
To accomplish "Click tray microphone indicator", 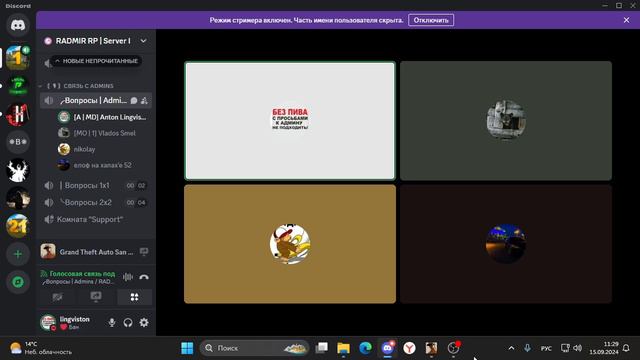I will 527,348.
